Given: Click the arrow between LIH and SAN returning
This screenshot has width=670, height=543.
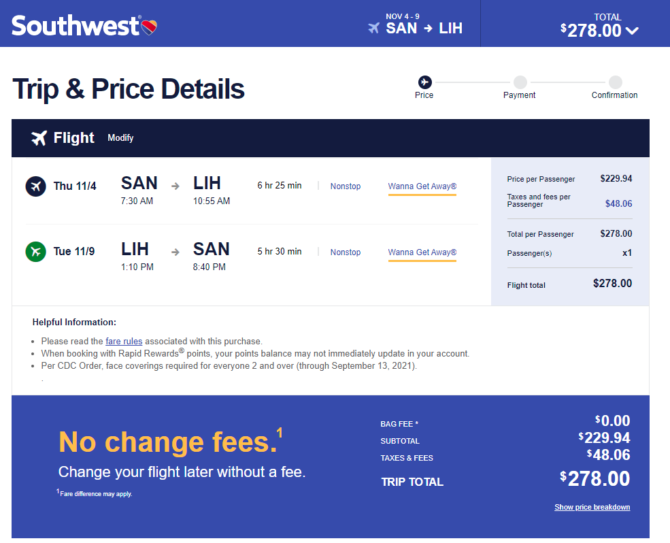Looking at the screenshot, I should (175, 252).
